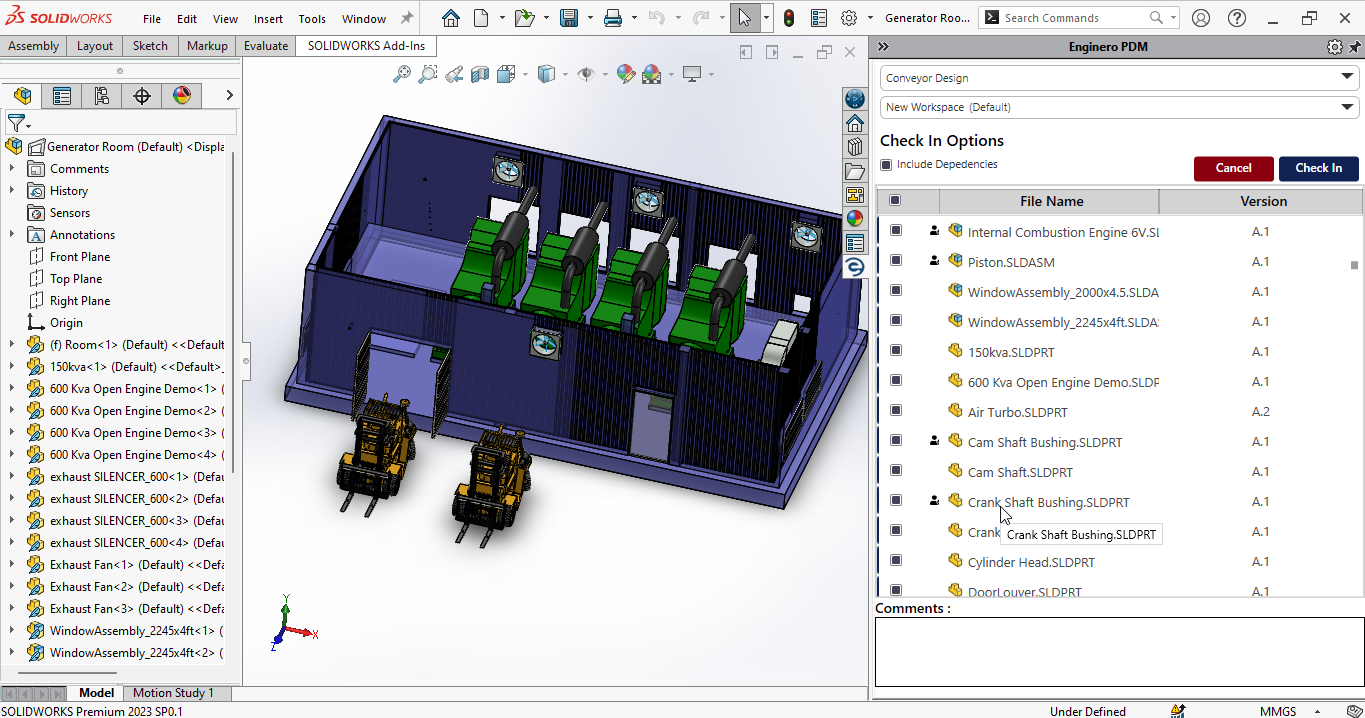Click the MMGS unit system in status bar
Viewport: 1365px width, 718px height.
pyautogui.click(x=1278, y=711)
